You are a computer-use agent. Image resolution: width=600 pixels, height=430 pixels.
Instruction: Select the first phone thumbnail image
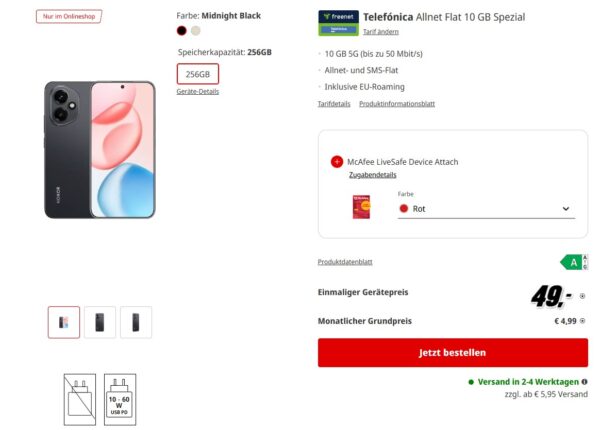coord(64,322)
